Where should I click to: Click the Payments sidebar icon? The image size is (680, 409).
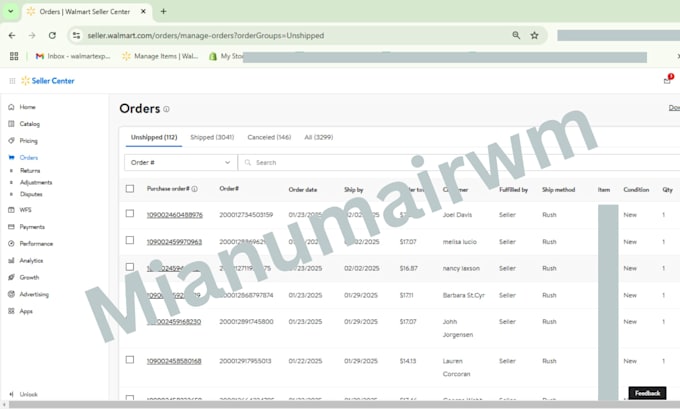pyautogui.click(x=11, y=226)
